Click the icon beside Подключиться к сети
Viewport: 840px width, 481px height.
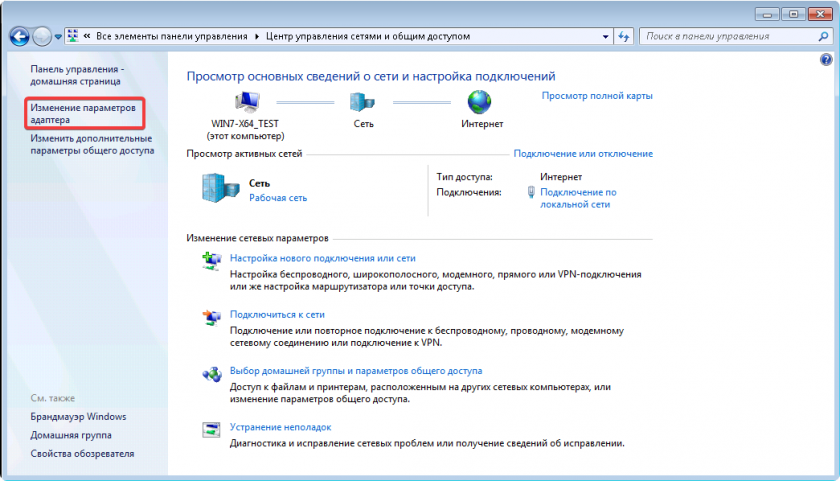211,318
